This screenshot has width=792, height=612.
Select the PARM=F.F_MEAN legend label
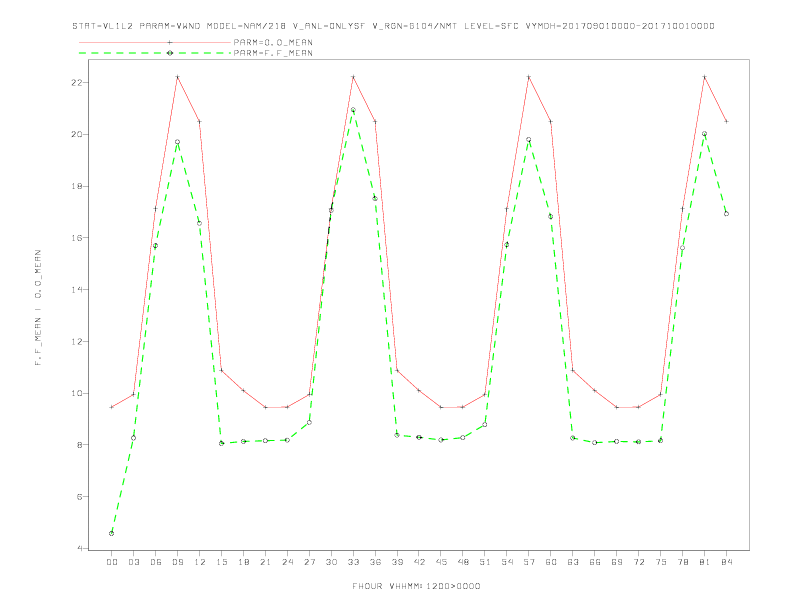pyautogui.click(x=273, y=53)
